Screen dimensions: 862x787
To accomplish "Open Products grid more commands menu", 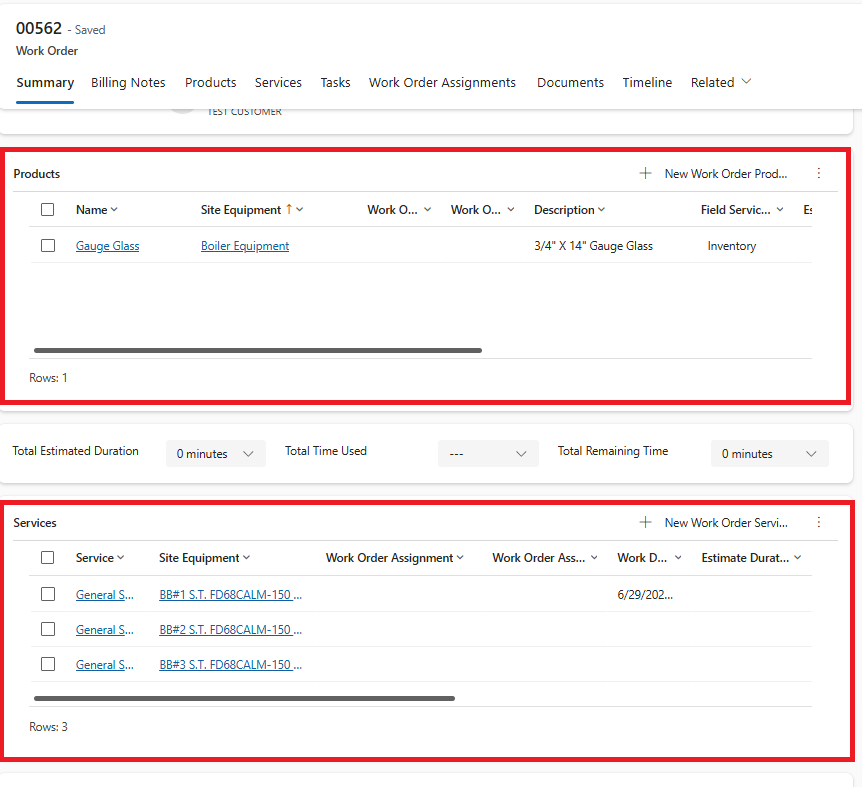I will tap(819, 174).
